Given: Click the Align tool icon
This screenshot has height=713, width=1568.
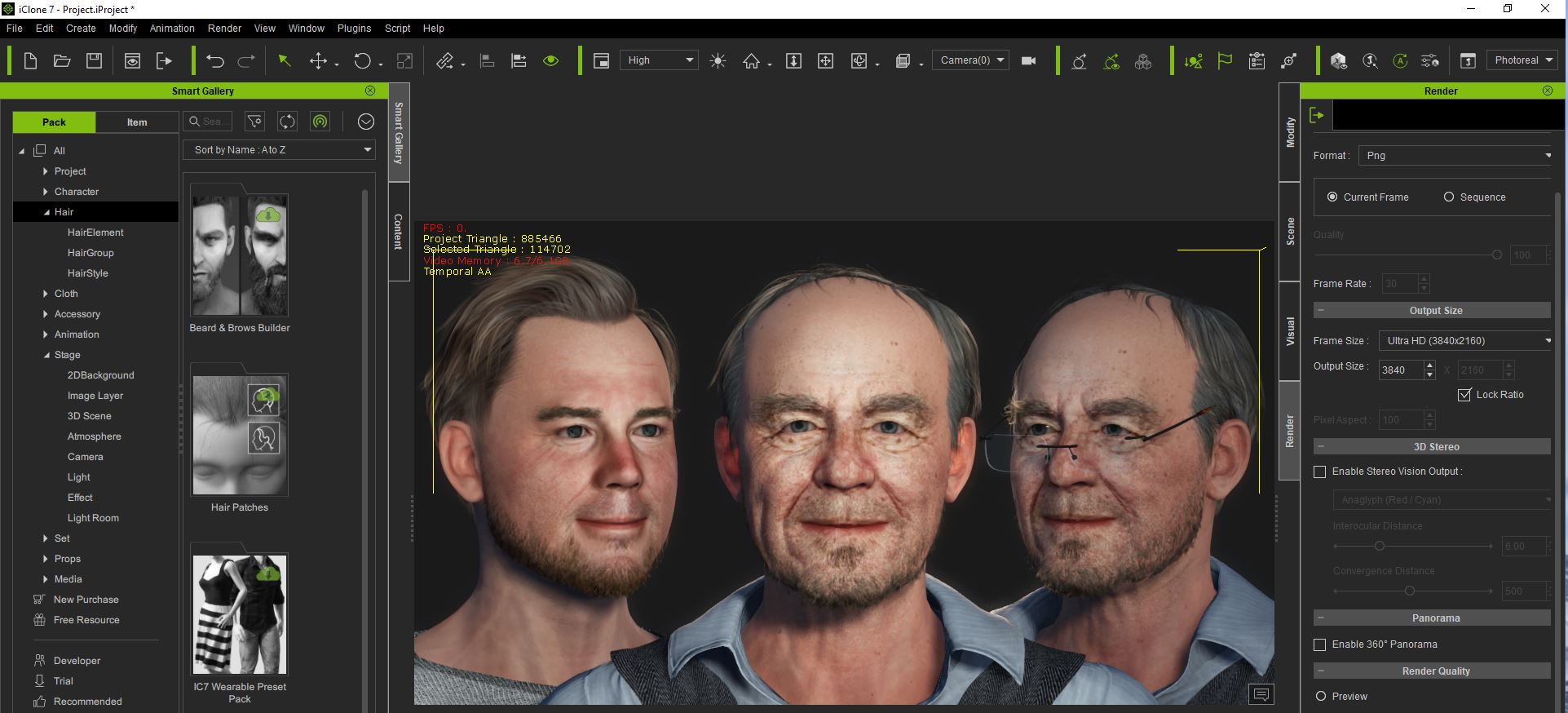Looking at the screenshot, I should (487, 60).
